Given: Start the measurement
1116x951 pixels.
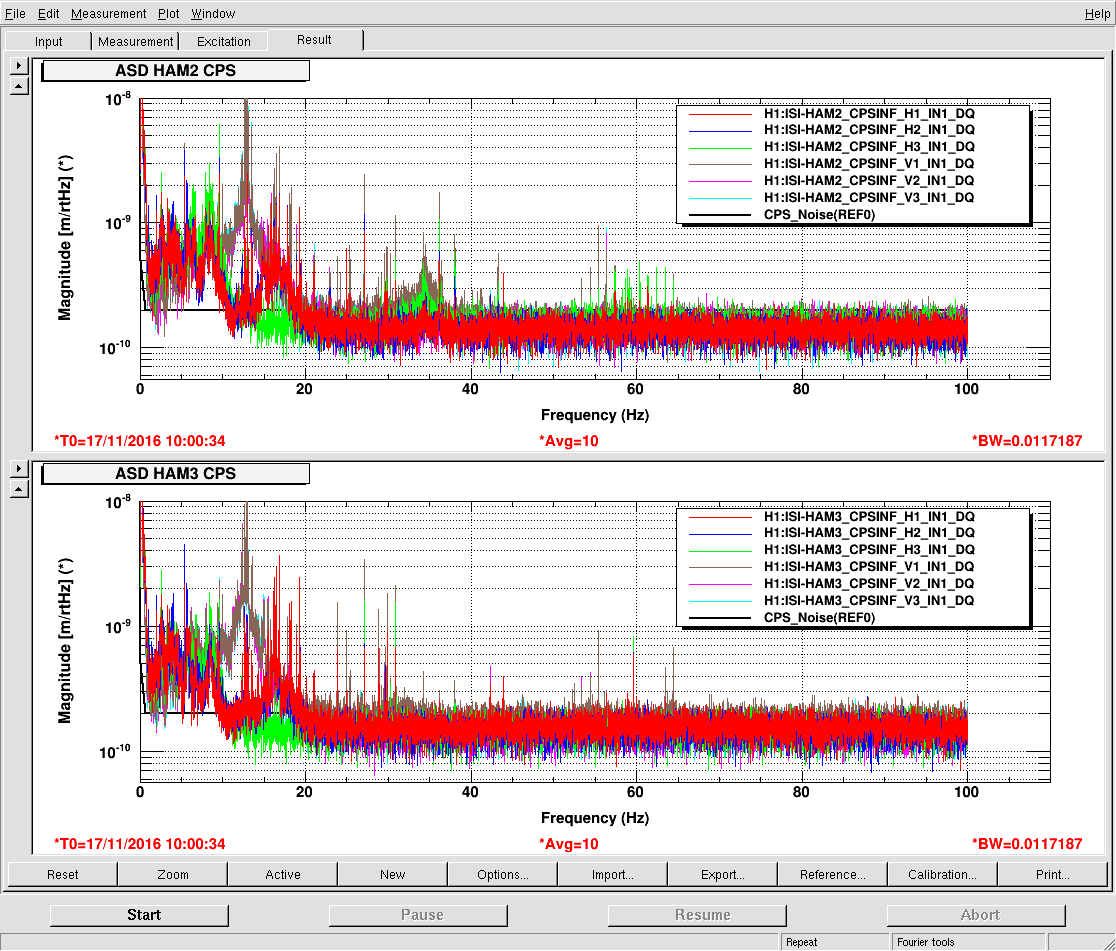Looking at the screenshot, I should pos(140,915).
